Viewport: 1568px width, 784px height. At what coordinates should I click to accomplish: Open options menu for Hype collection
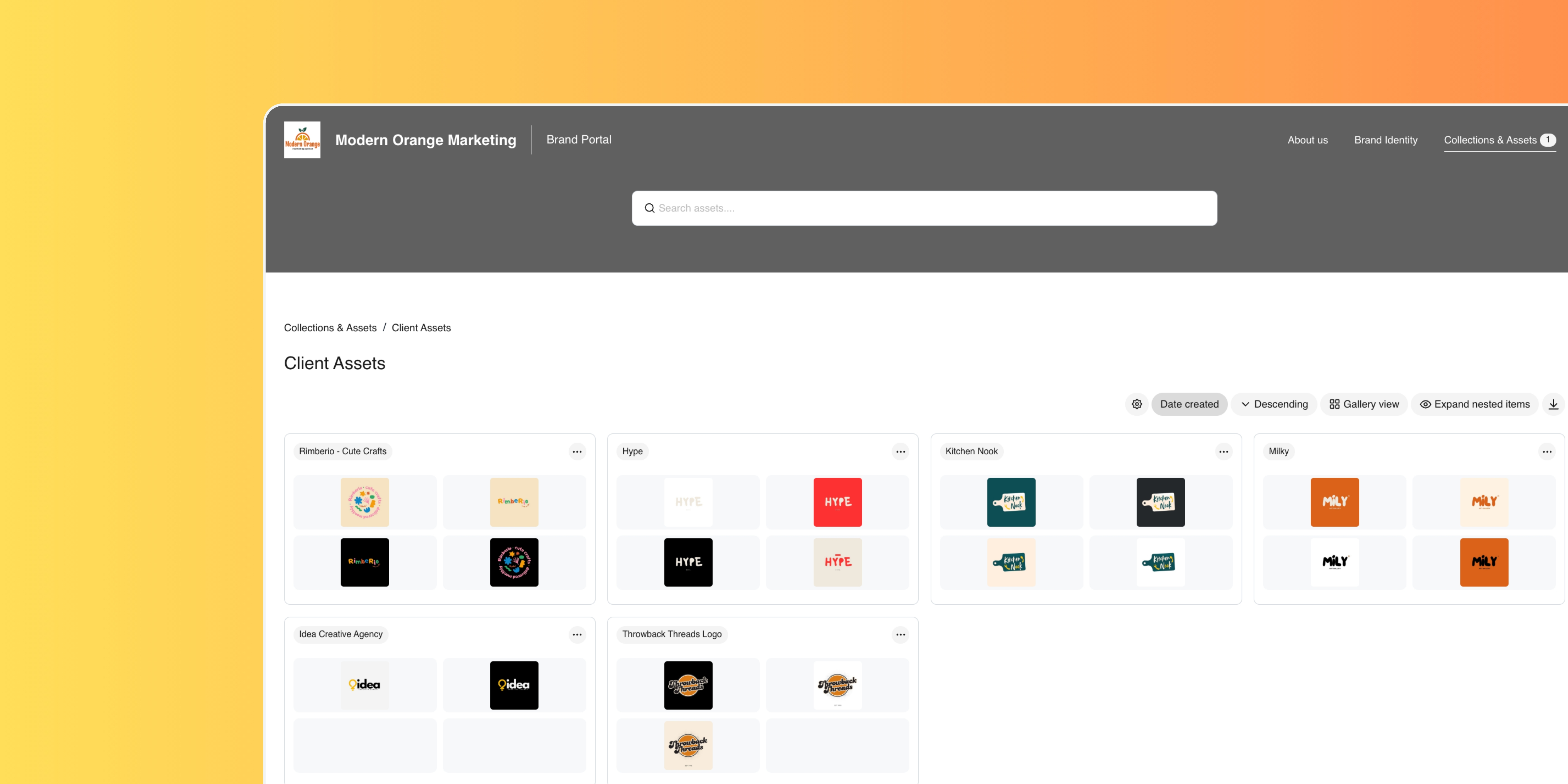[900, 452]
